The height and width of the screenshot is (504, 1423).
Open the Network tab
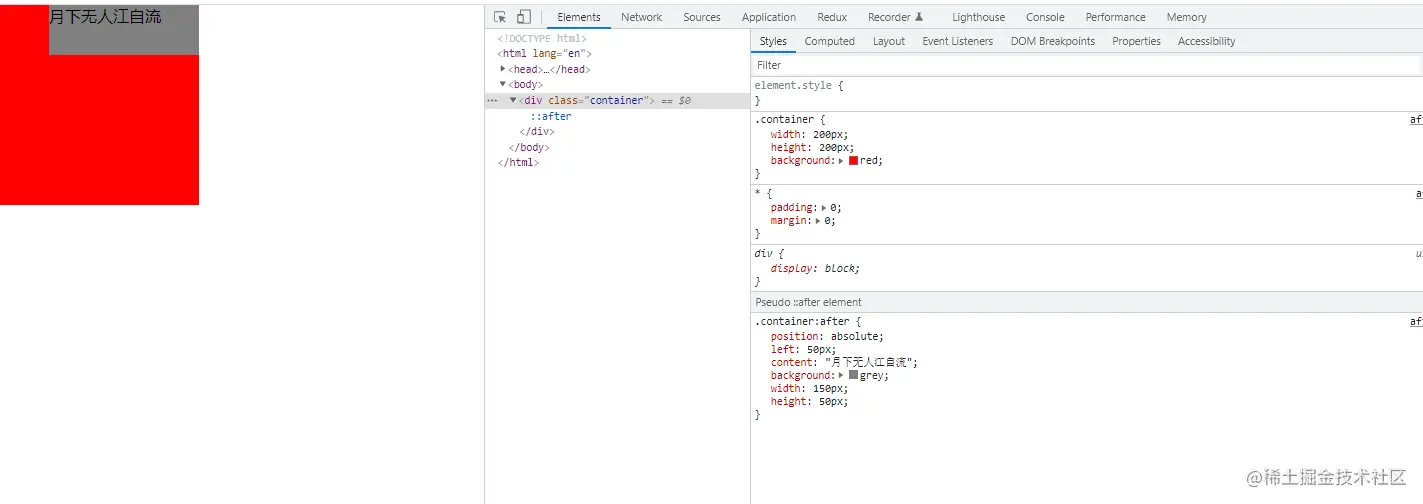[641, 17]
